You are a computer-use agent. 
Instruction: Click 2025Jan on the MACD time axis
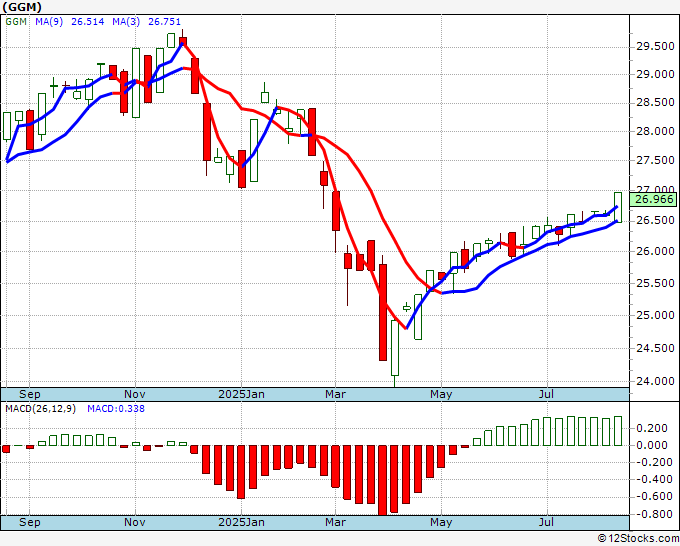[x=241, y=522]
